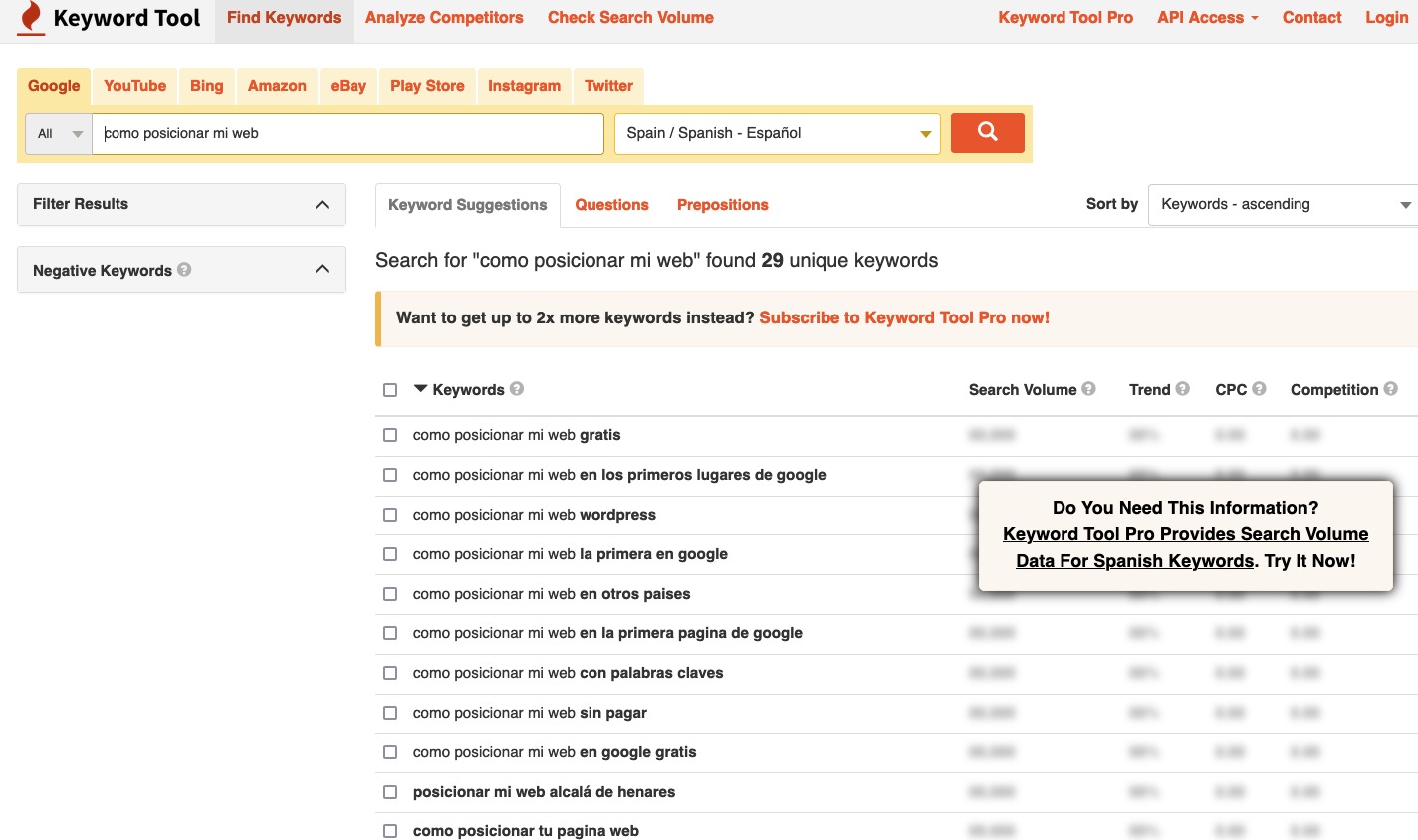Open the API Access dropdown menu
The height and width of the screenshot is (840, 1418).
point(1207,17)
